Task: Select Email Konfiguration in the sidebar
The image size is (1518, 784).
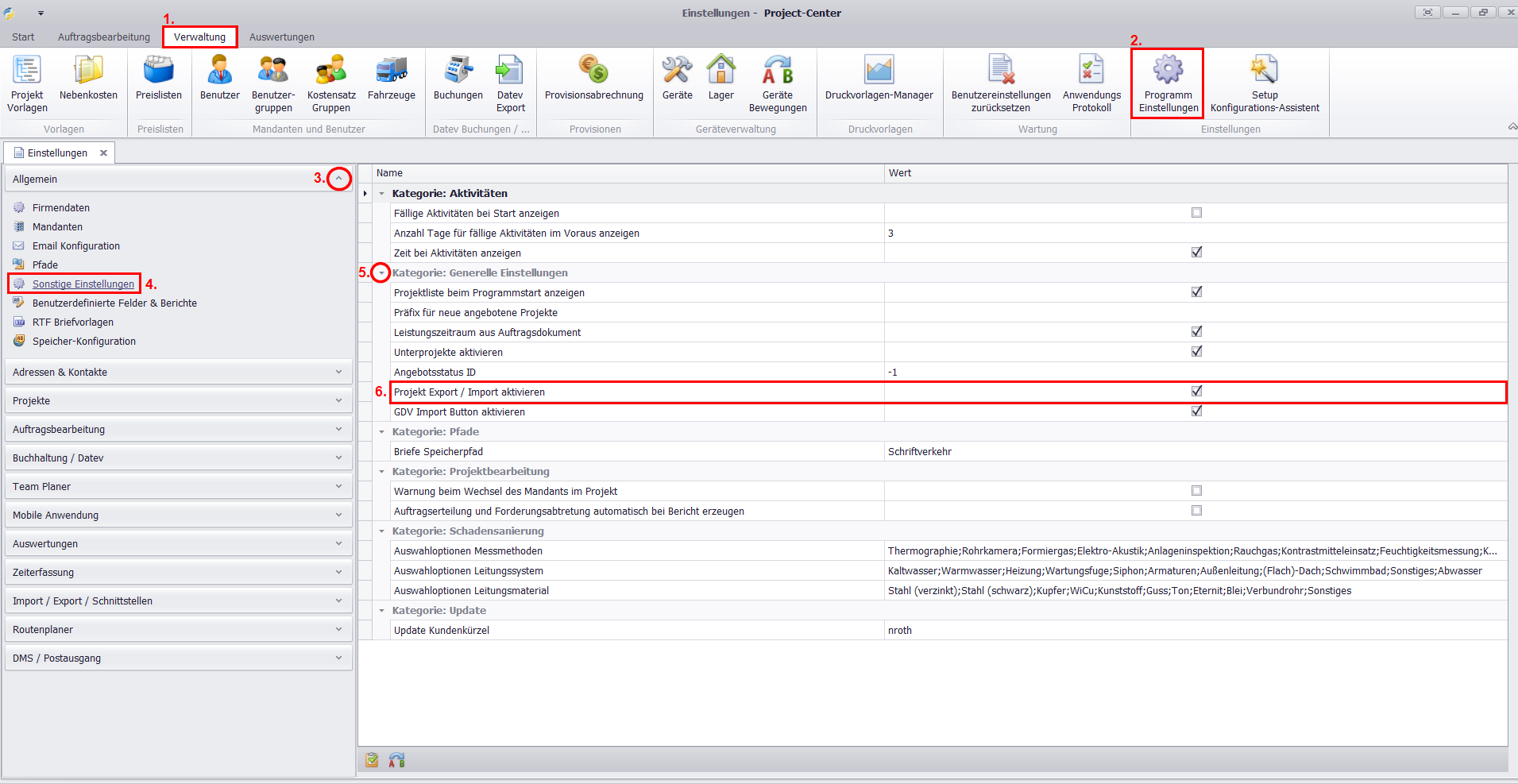Action: click(x=76, y=246)
